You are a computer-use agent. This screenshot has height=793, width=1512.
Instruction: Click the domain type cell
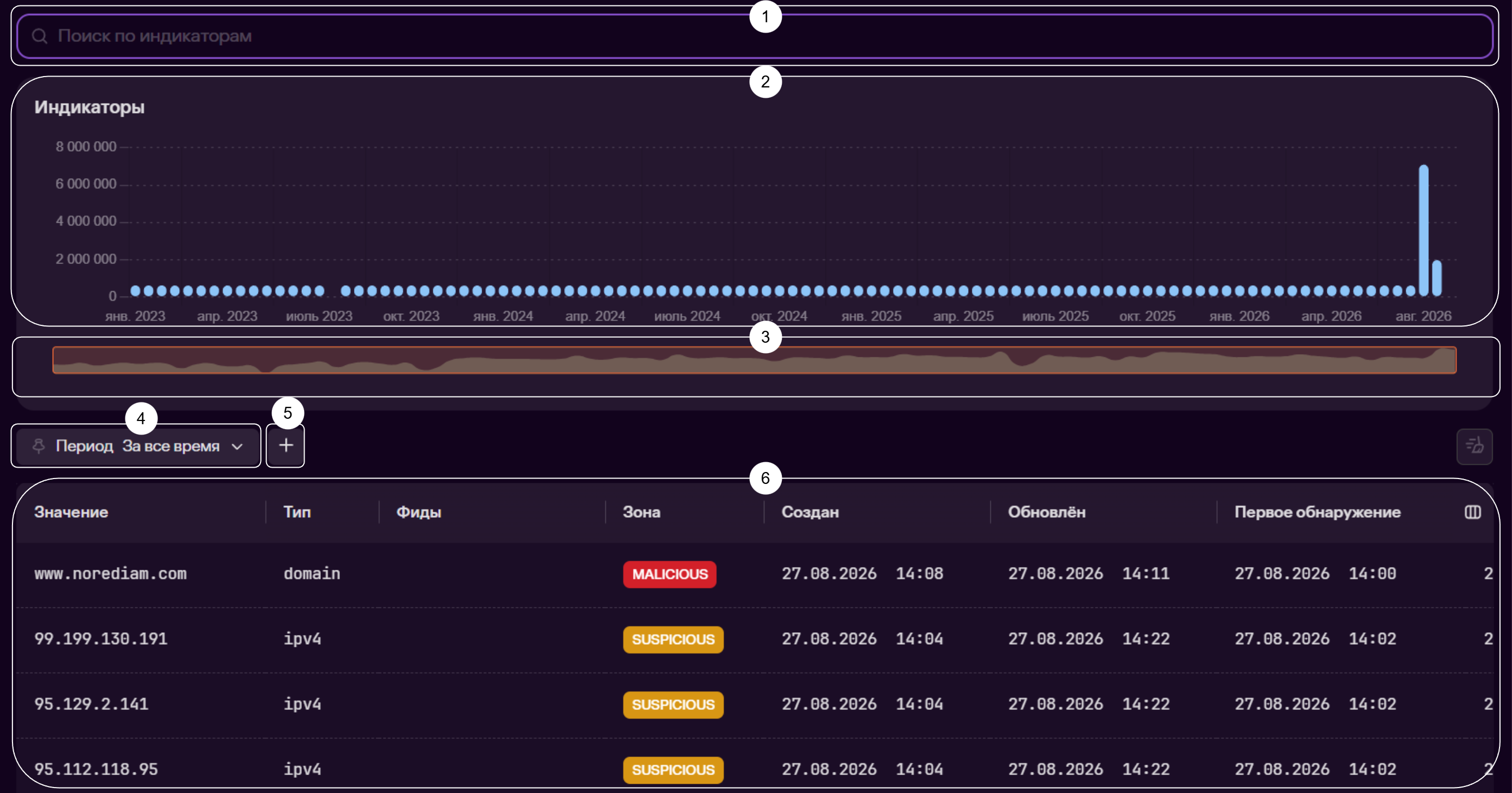[312, 574]
